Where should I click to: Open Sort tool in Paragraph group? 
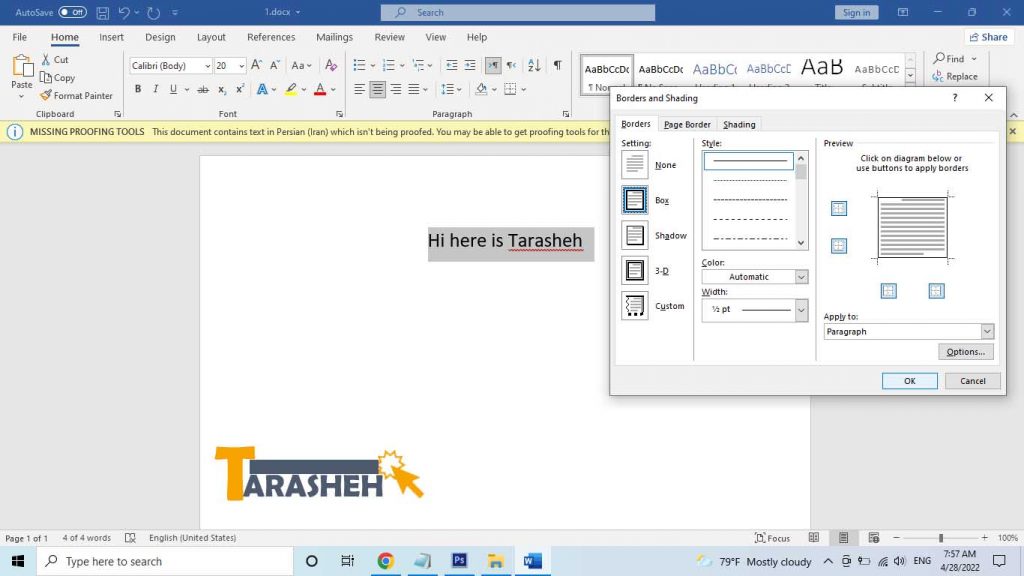click(534, 65)
